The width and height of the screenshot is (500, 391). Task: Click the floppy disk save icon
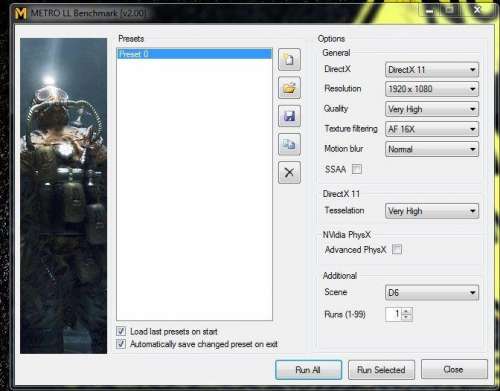(289, 116)
